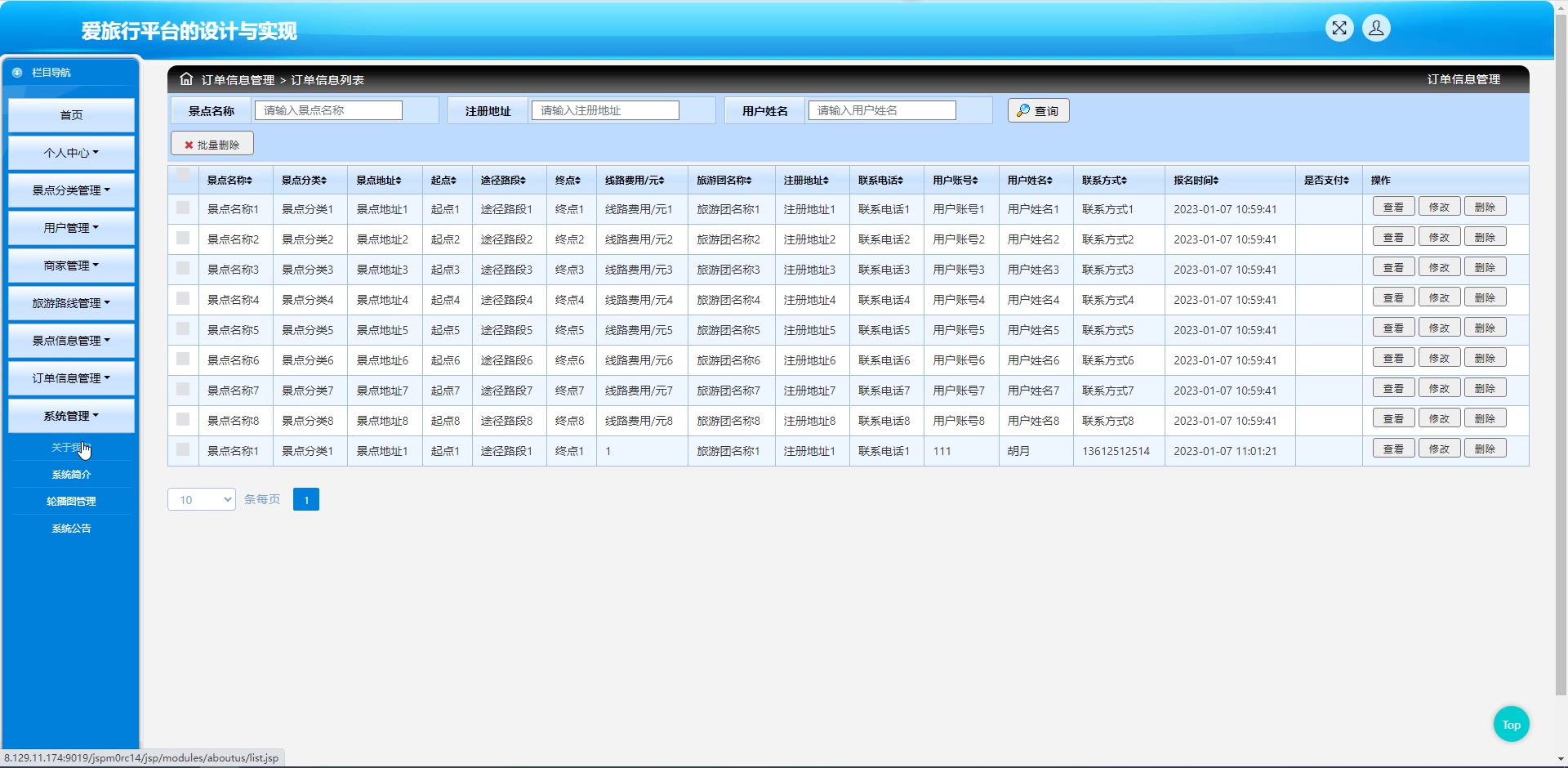Click 查看 button for 景点名称7 row
This screenshot has width=1568, height=768.
coord(1393,389)
